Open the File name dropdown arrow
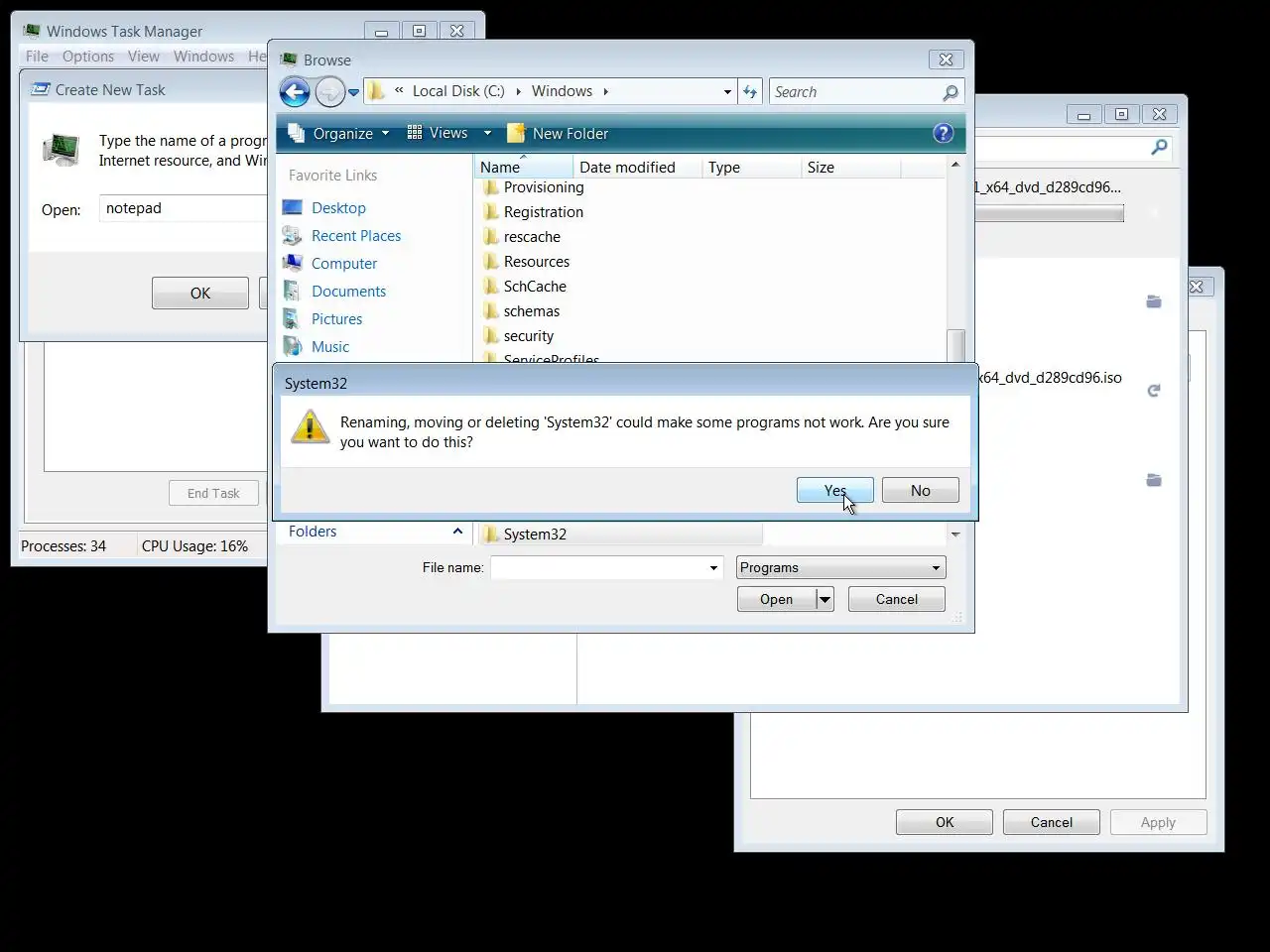 713,568
